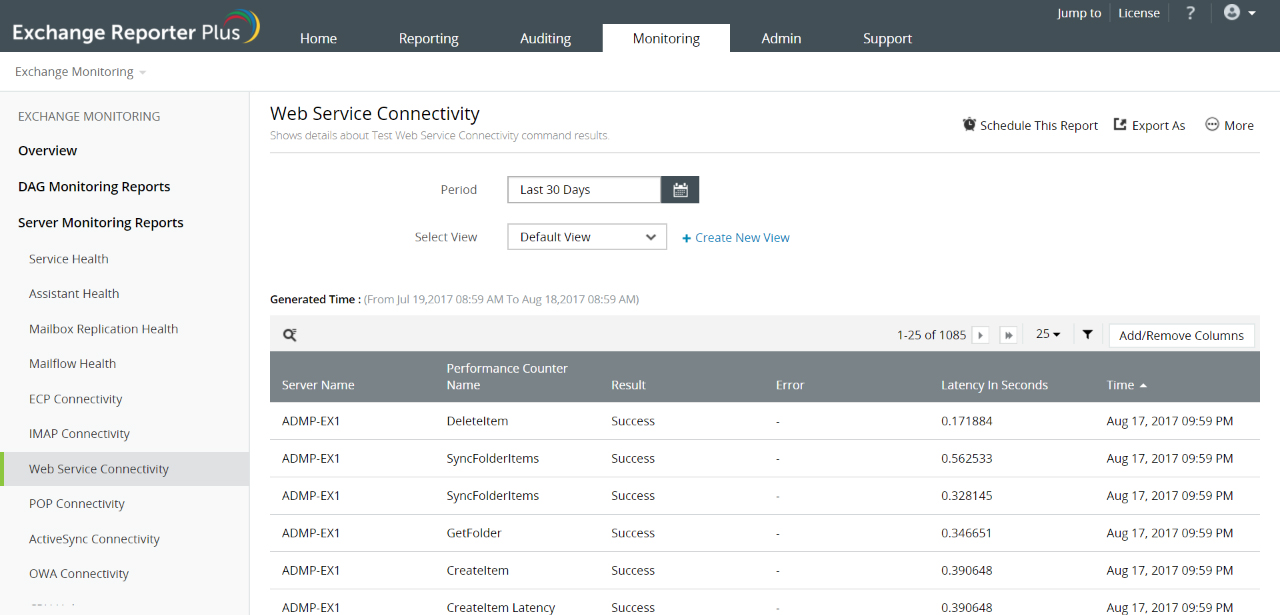Open the More options menu

1229,125
